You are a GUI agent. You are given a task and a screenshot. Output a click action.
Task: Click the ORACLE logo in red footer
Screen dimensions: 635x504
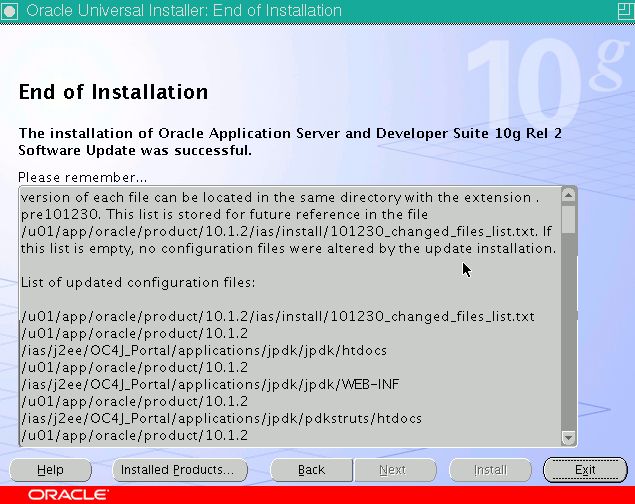pyautogui.click(x=68, y=495)
